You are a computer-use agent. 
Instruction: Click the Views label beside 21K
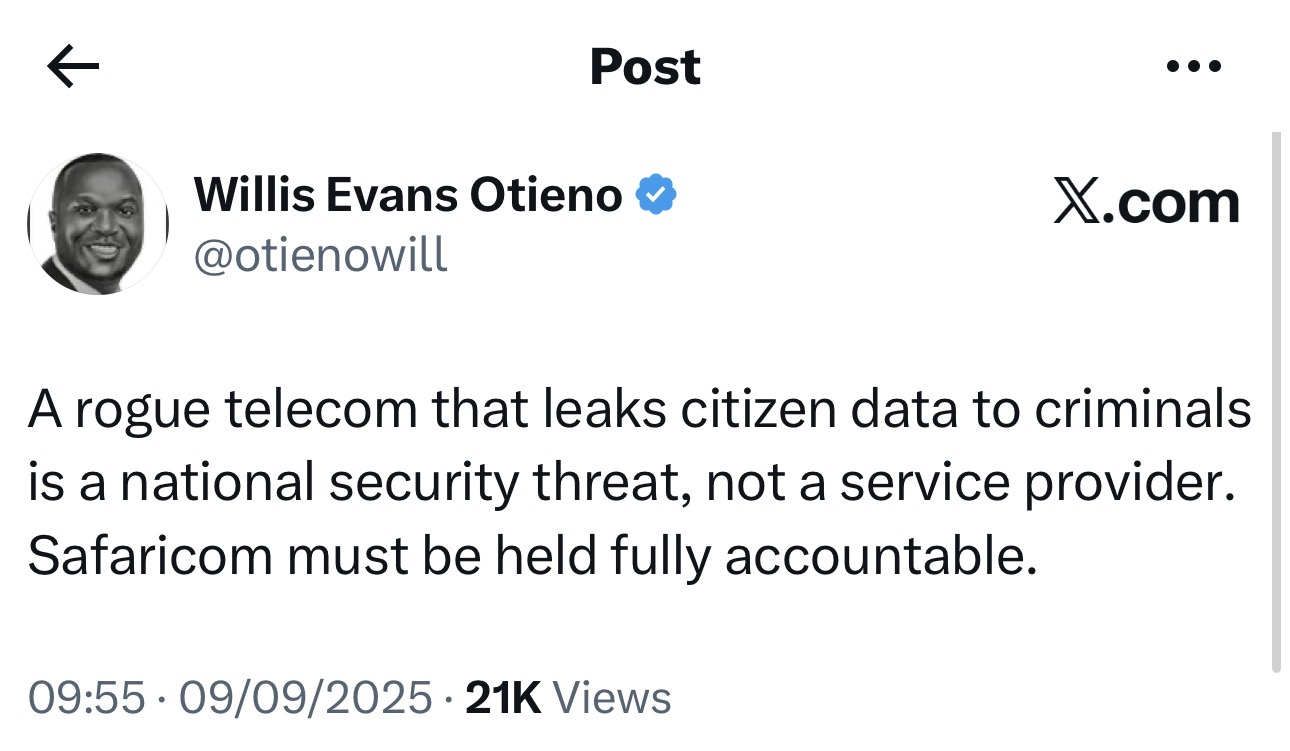pos(611,697)
